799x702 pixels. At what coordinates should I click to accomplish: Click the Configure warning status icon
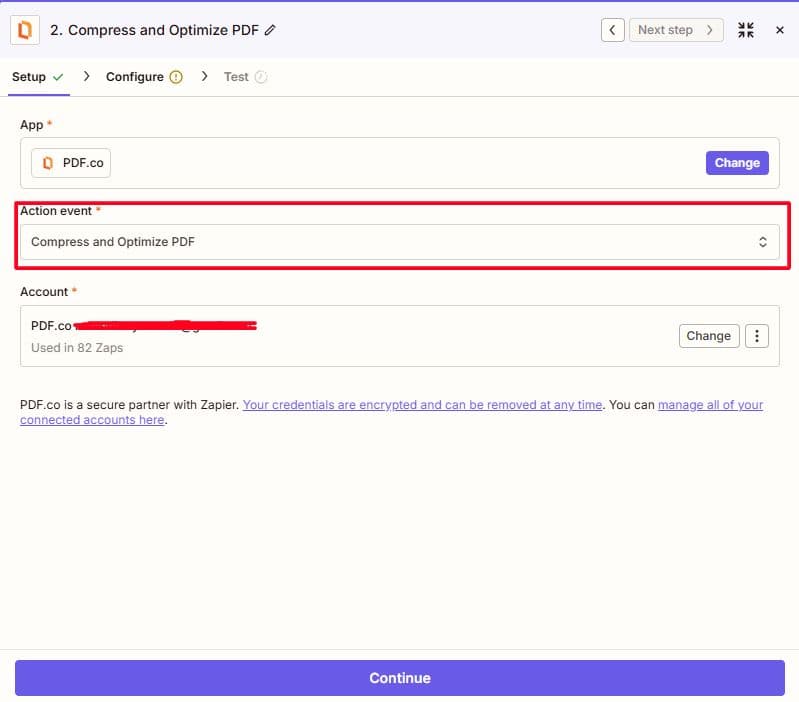point(176,77)
